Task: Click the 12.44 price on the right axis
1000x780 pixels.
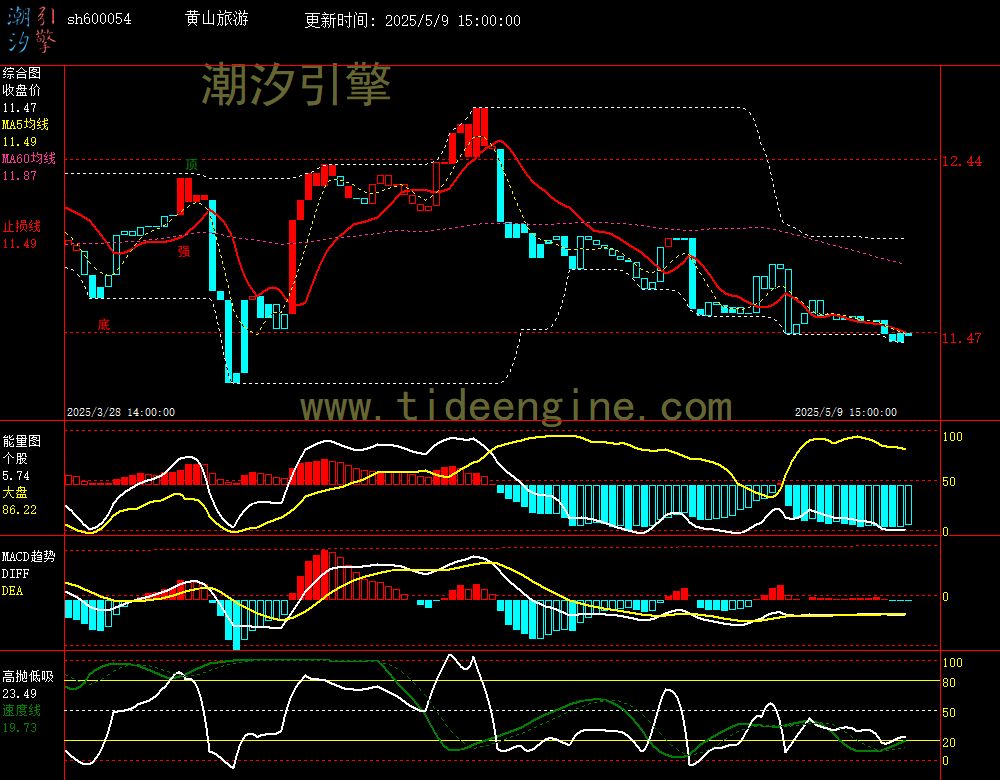Action: [962, 161]
